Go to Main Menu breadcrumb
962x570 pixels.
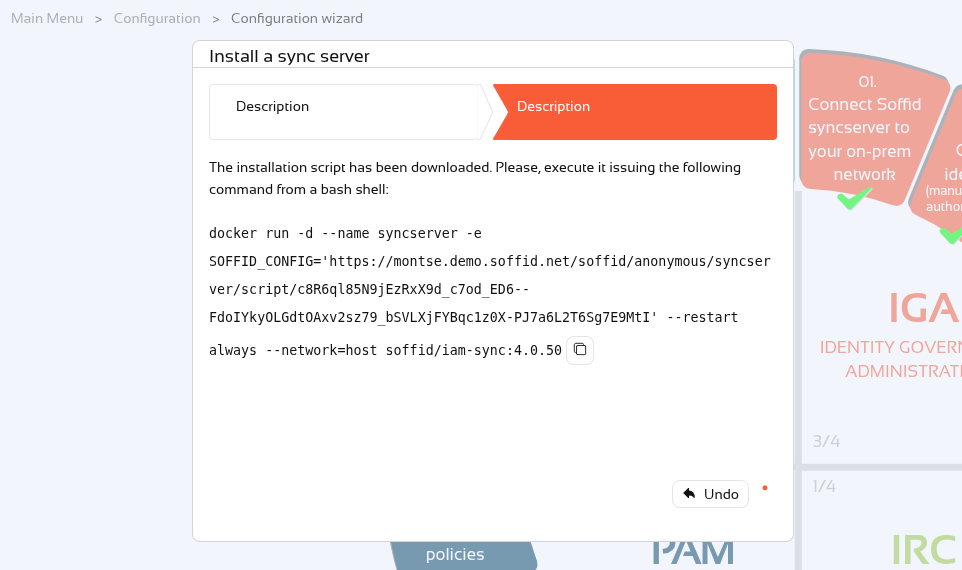[x=47, y=18]
